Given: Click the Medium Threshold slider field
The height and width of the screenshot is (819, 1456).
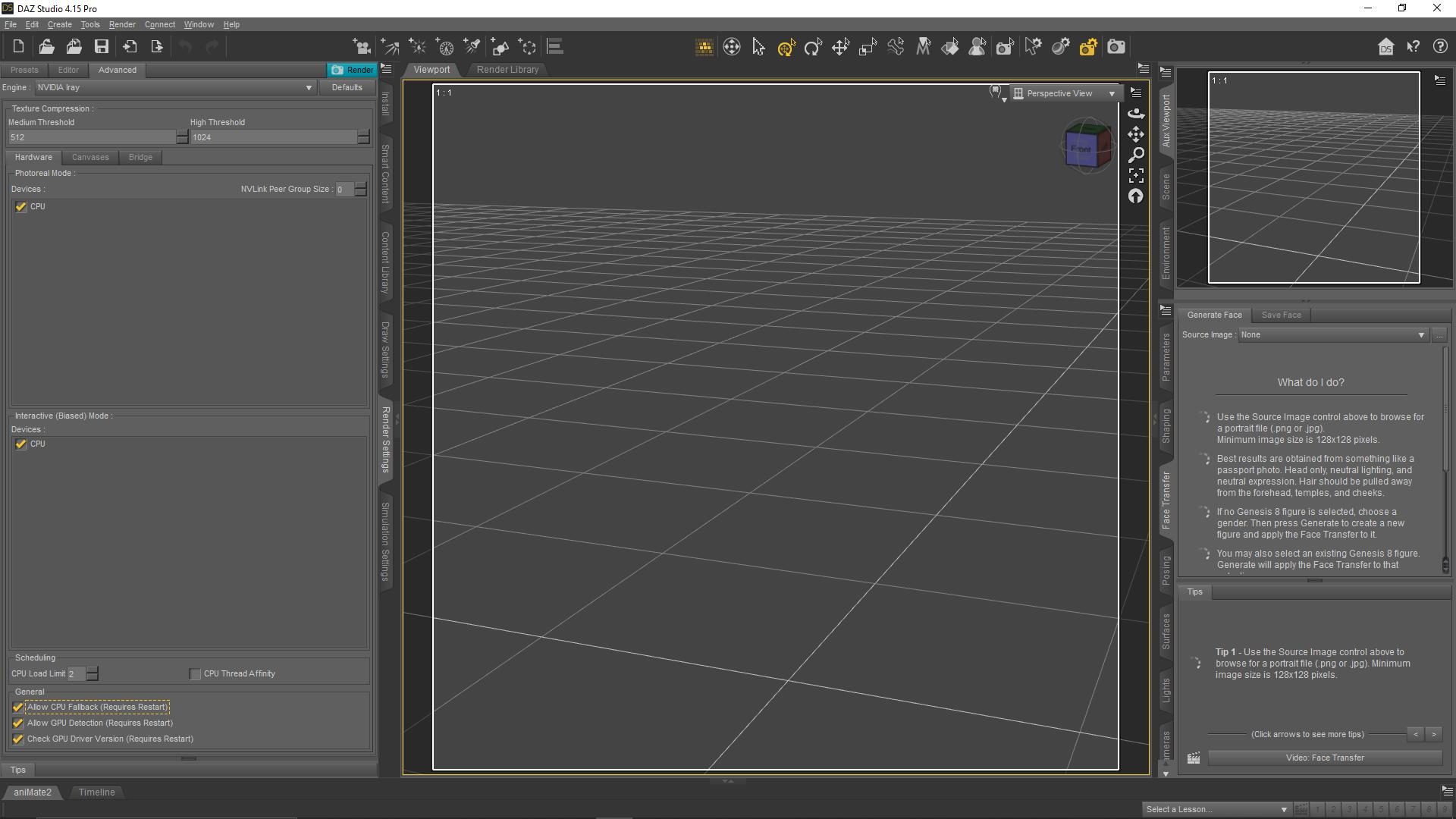Looking at the screenshot, I should coord(91,137).
